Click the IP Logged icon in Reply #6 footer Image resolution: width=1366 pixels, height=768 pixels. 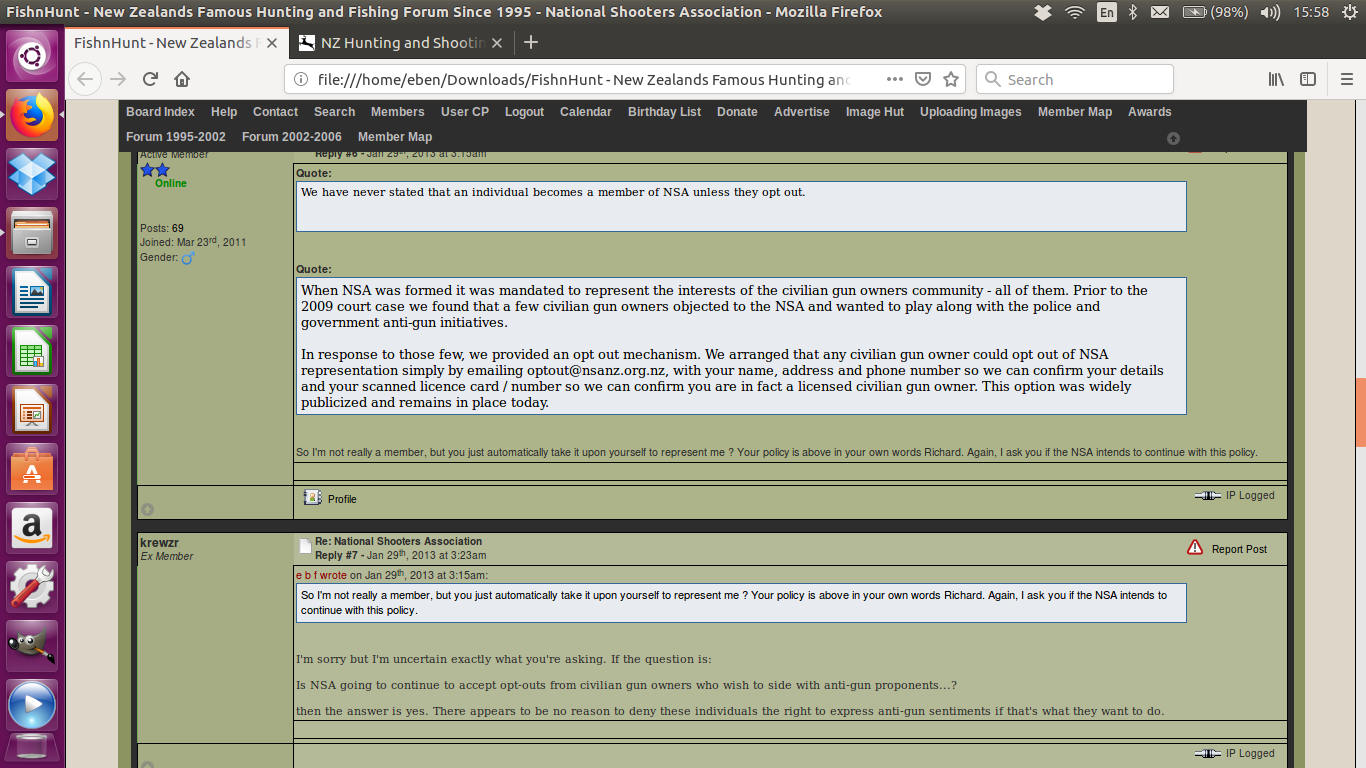pyautogui.click(x=1208, y=495)
